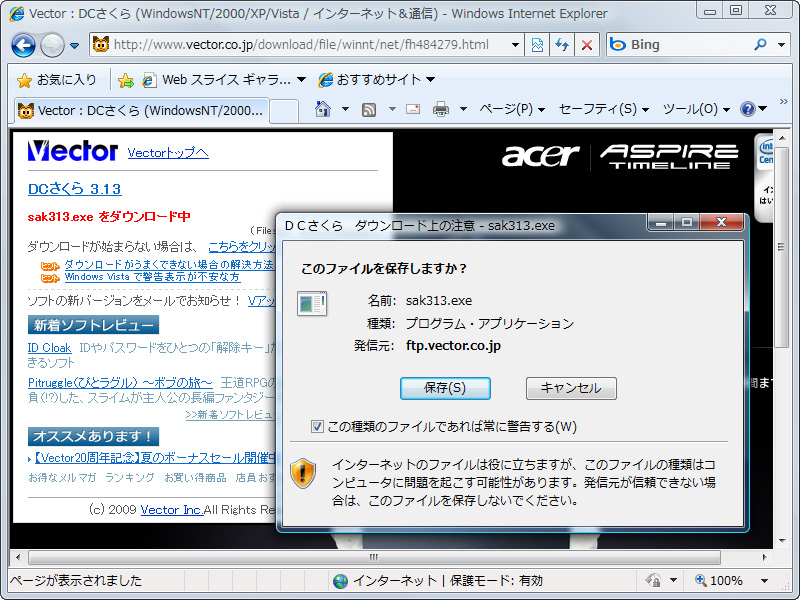Expand the address bar history dropdown

click(x=515, y=44)
